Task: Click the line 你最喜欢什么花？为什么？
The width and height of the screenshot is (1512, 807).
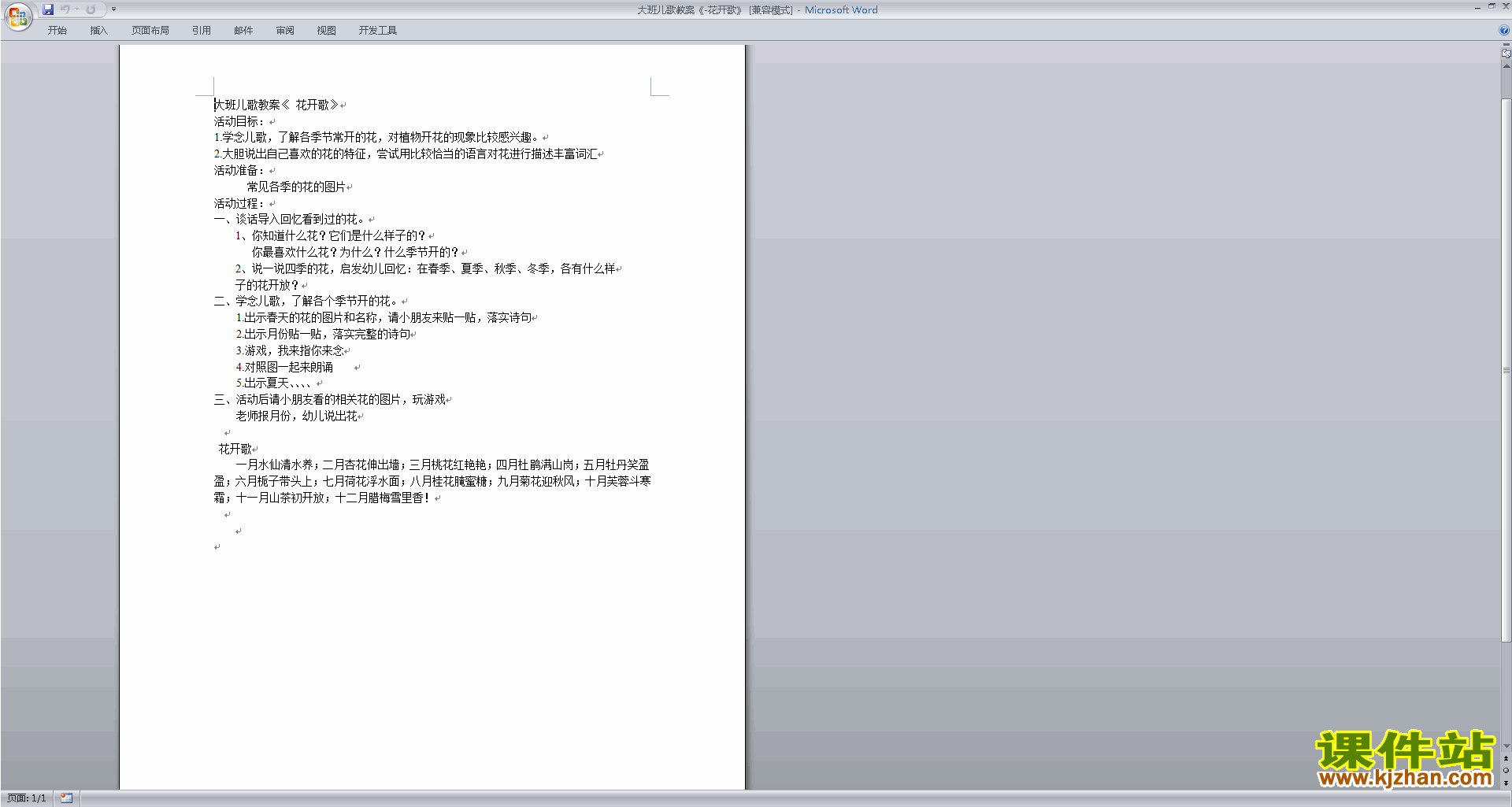Action: pos(355,252)
